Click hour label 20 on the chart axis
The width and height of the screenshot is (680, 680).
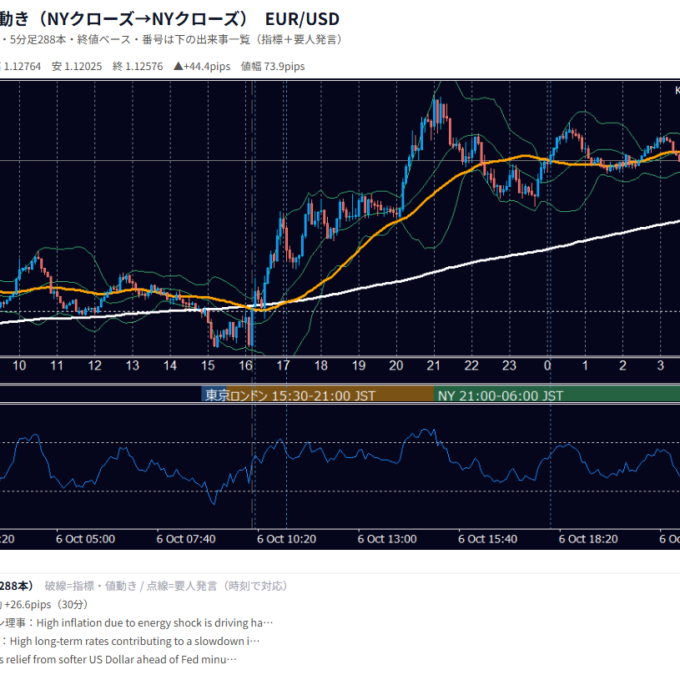tap(396, 366)
